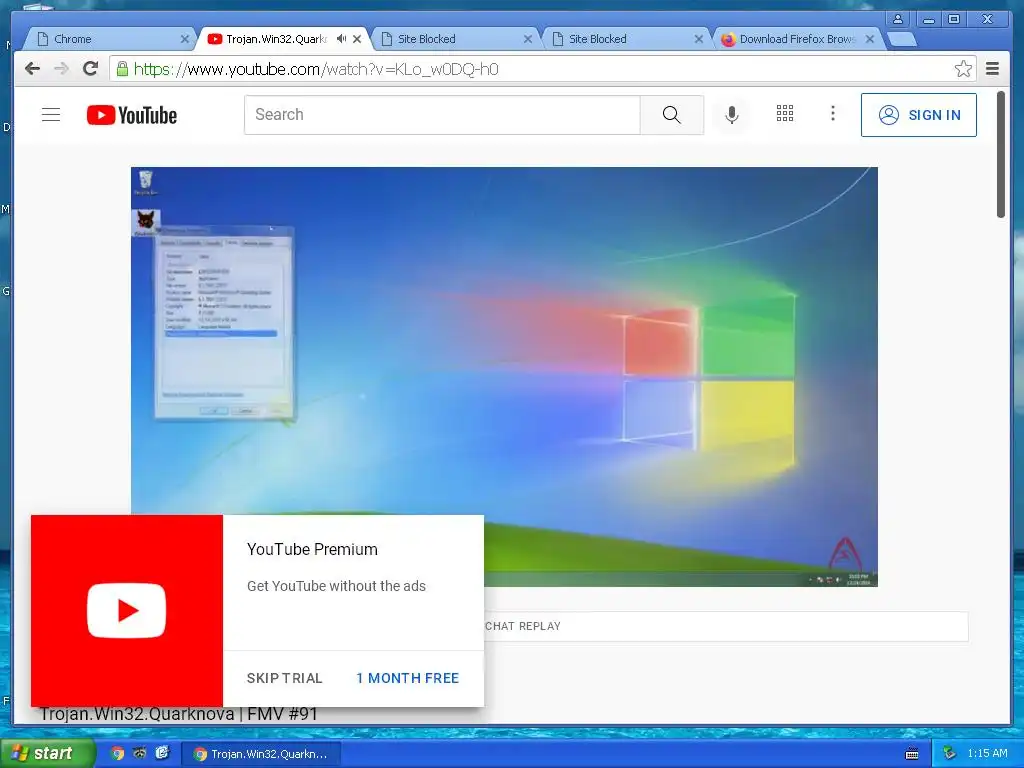Mute tab via speaker icon

tap(341, 39)
